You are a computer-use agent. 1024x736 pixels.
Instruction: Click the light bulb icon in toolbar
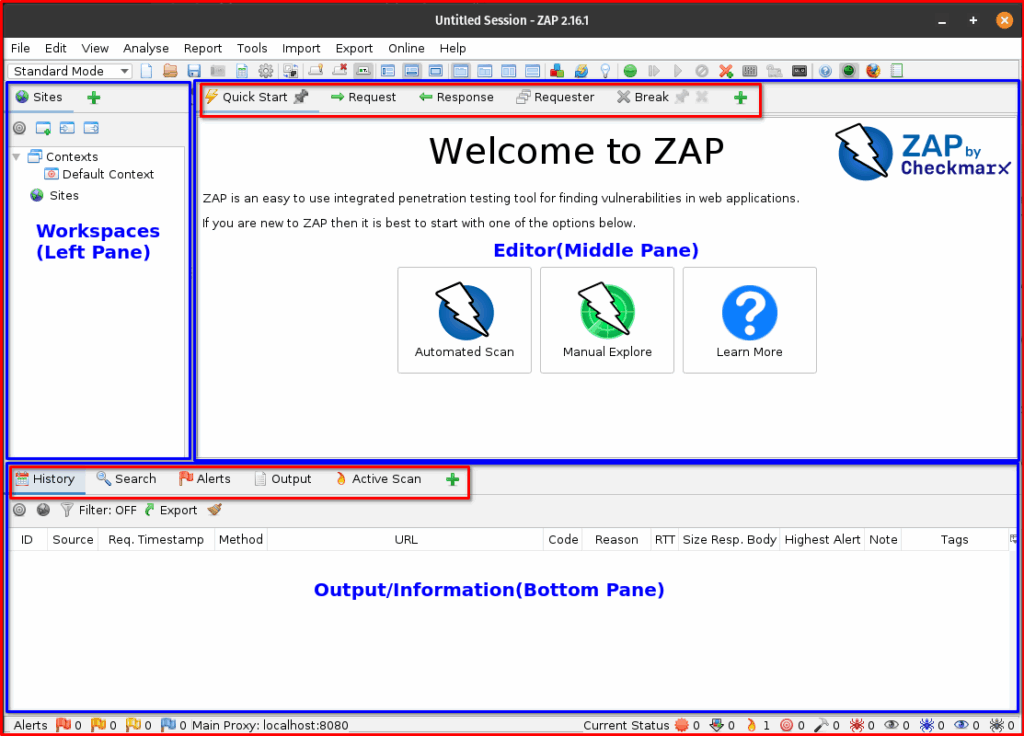click(605, 71)
